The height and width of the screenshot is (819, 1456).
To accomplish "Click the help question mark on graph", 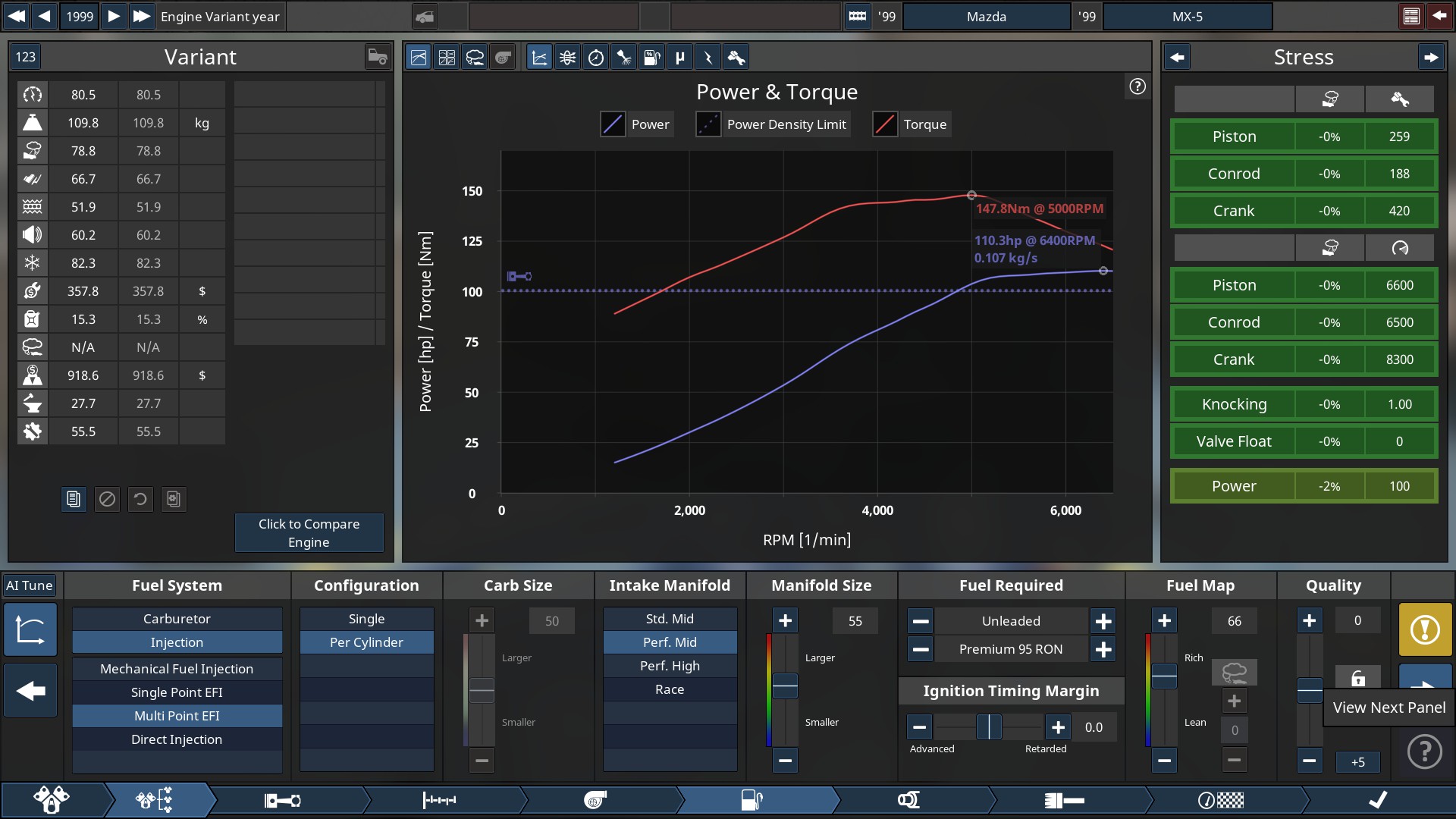I will (x=1137, y=86).
